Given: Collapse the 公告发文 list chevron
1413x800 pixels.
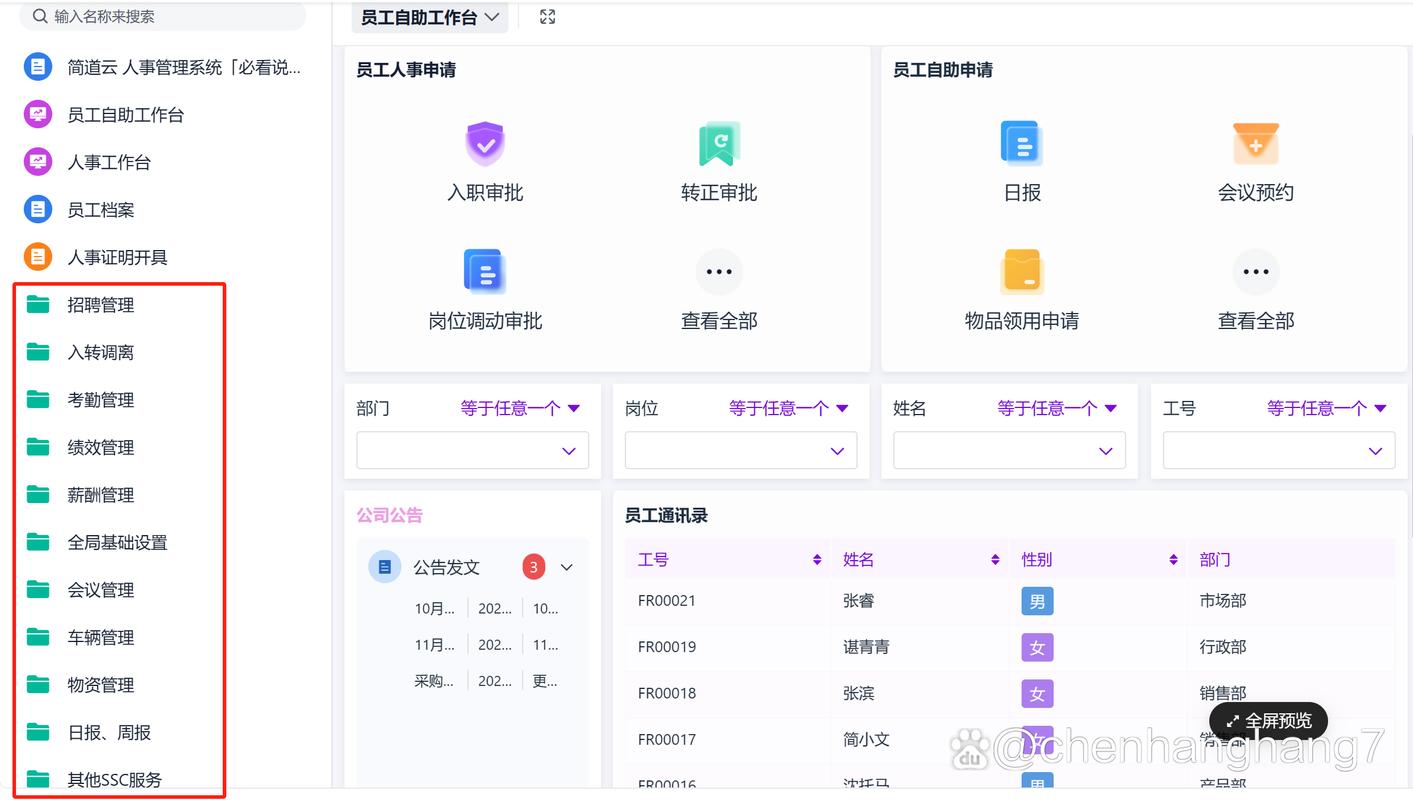Looking at the screenshot, I should click(567, 567).
